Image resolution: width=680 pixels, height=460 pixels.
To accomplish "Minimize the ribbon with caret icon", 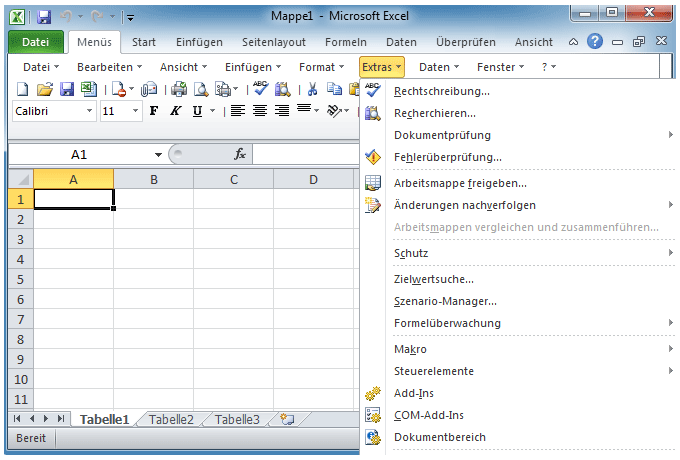I will click(x=573, y=42).
